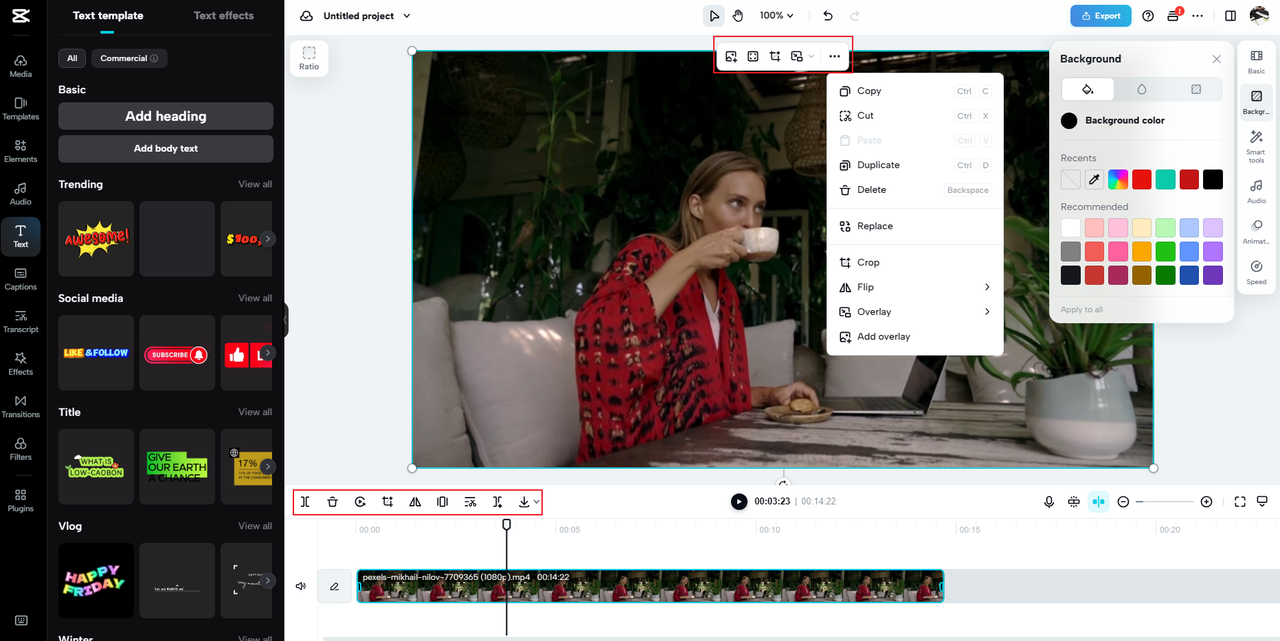
Task: Click the fullscreen preview icon
Action: coord(1240,502)
